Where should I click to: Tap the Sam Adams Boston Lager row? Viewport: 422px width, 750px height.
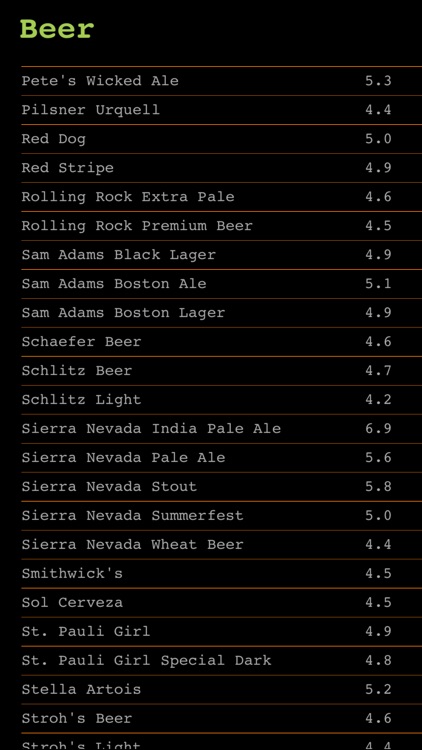coord(222,313)
